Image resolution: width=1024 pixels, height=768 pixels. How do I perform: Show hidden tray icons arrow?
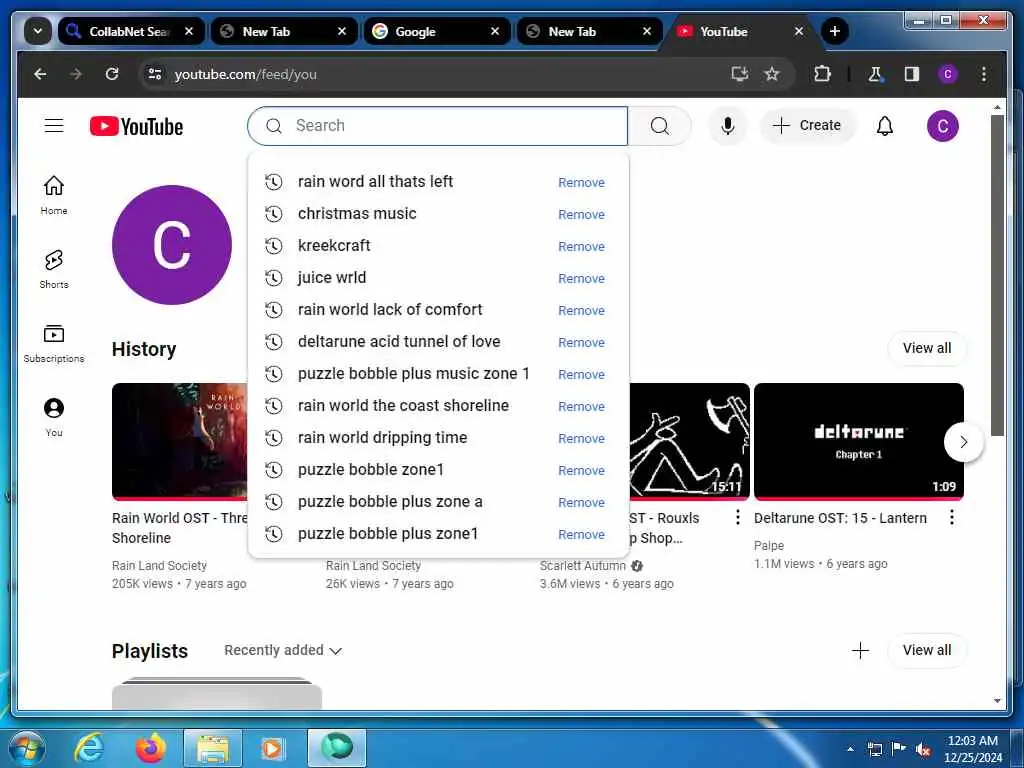[x=850, y=749]
